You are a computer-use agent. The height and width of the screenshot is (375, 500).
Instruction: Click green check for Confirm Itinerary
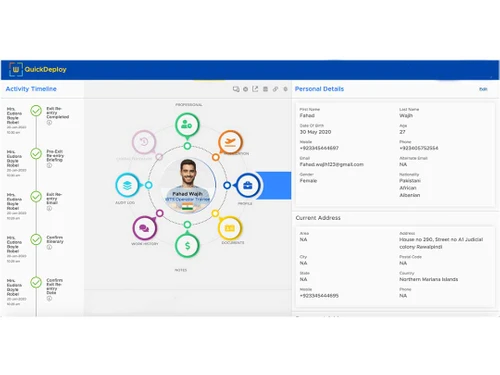tap(36, 239)
